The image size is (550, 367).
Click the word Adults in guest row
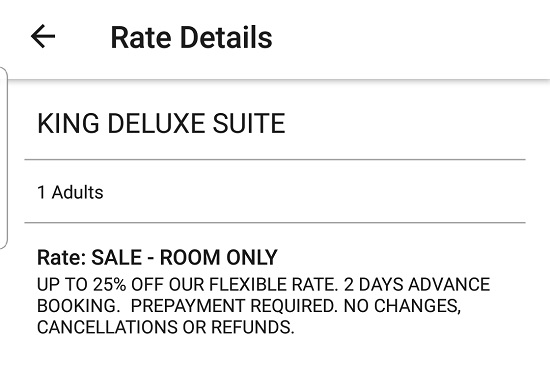coord(78,192)
